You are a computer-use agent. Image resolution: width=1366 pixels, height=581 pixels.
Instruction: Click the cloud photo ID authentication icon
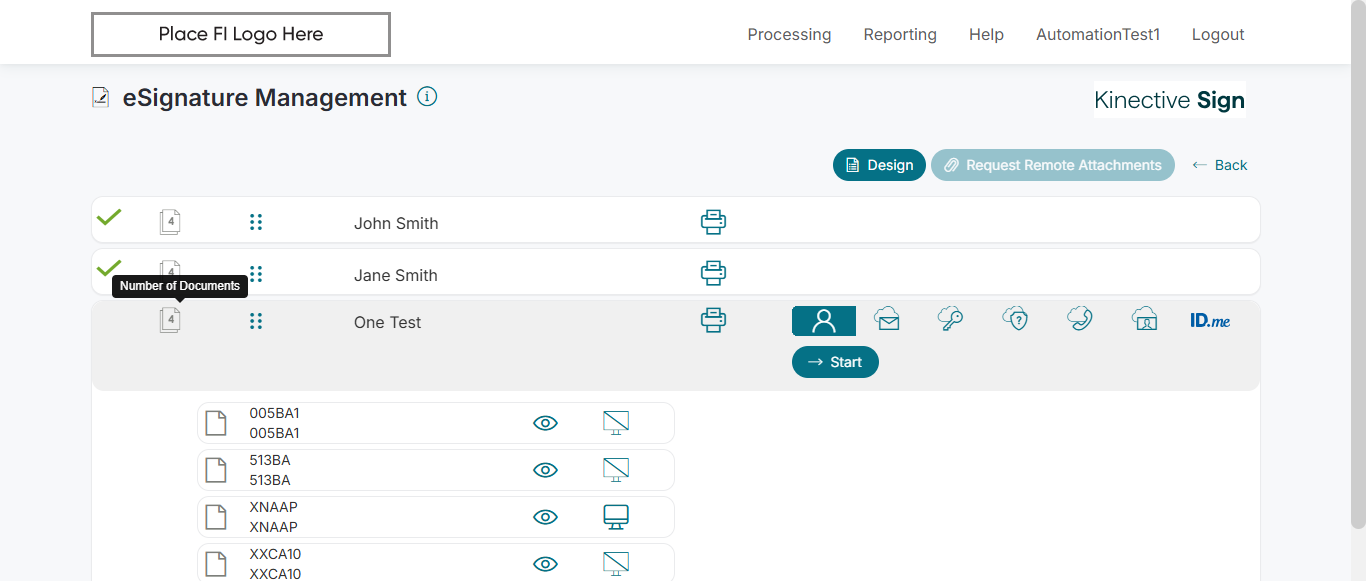pyautogui.click(x=1145, y=320)
